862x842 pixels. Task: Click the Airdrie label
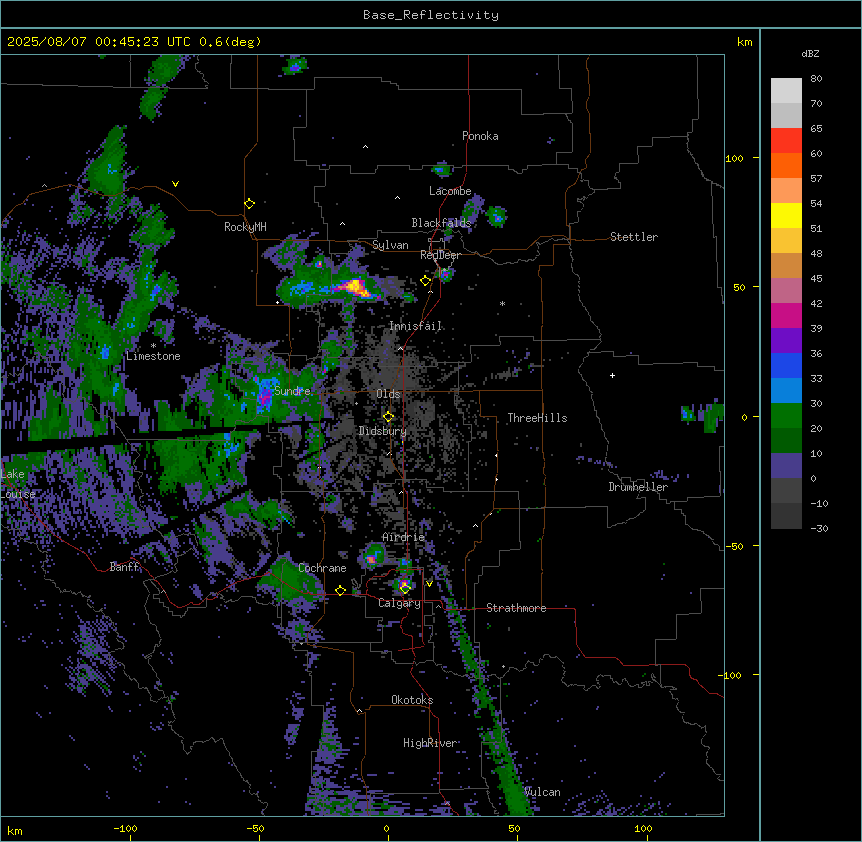coord(403,537)
